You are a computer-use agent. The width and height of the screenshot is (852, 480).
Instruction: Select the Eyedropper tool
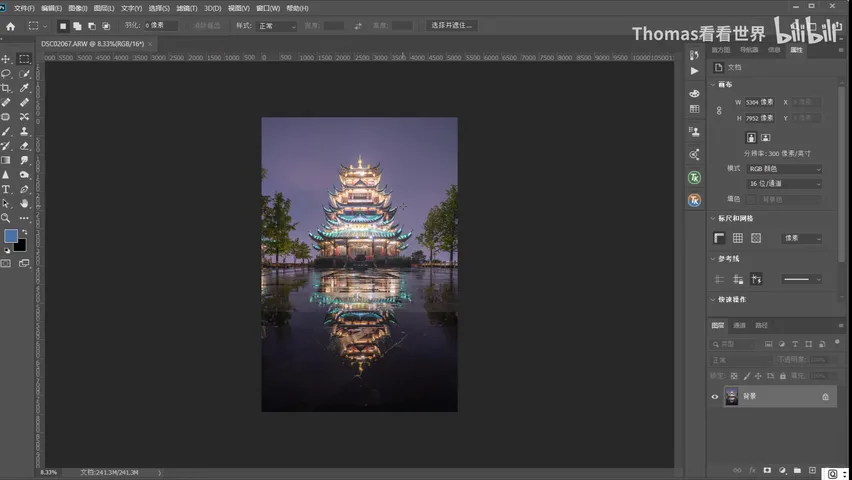(24, 88)
